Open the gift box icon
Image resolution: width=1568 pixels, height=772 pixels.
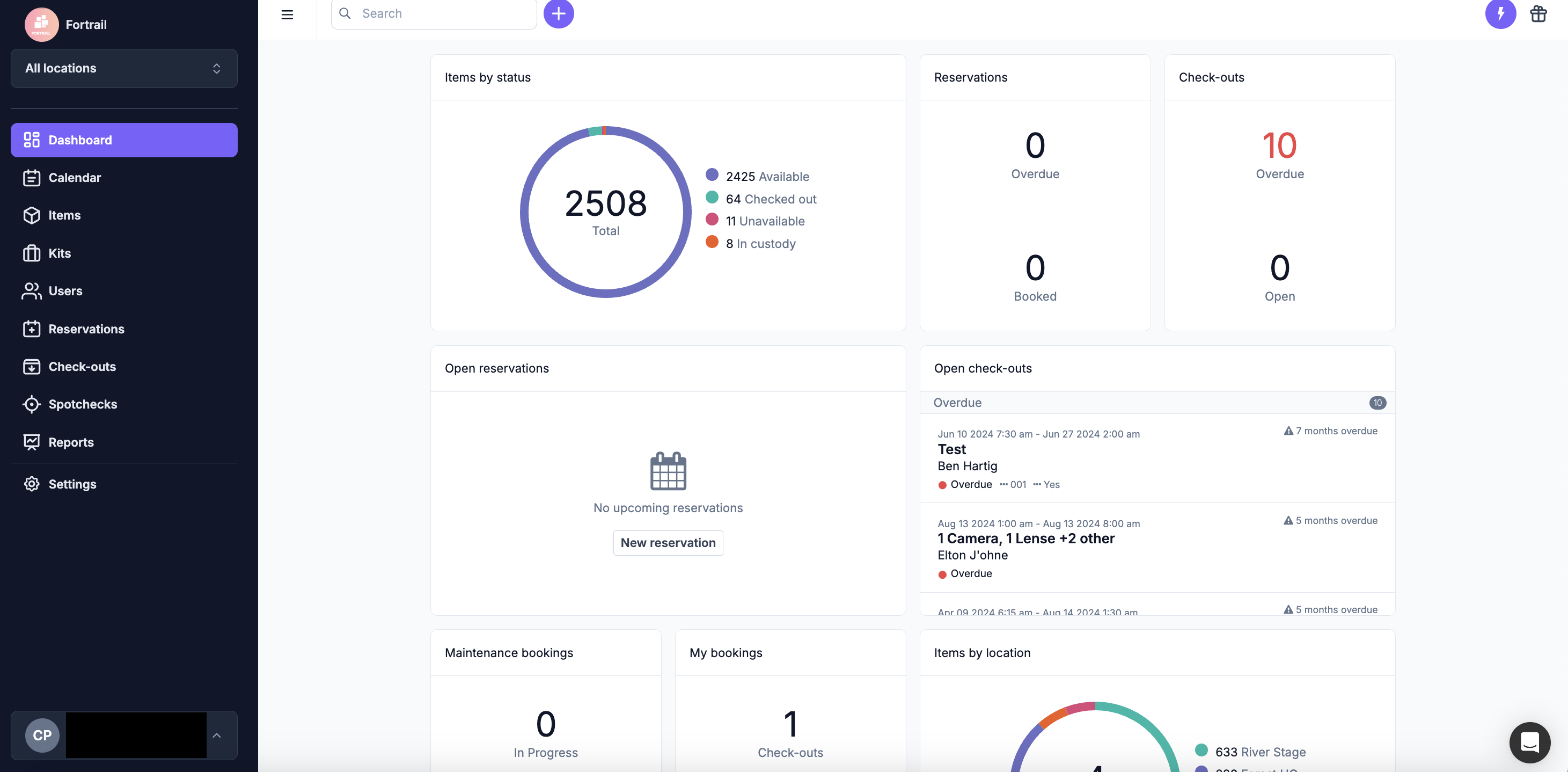1538,13
